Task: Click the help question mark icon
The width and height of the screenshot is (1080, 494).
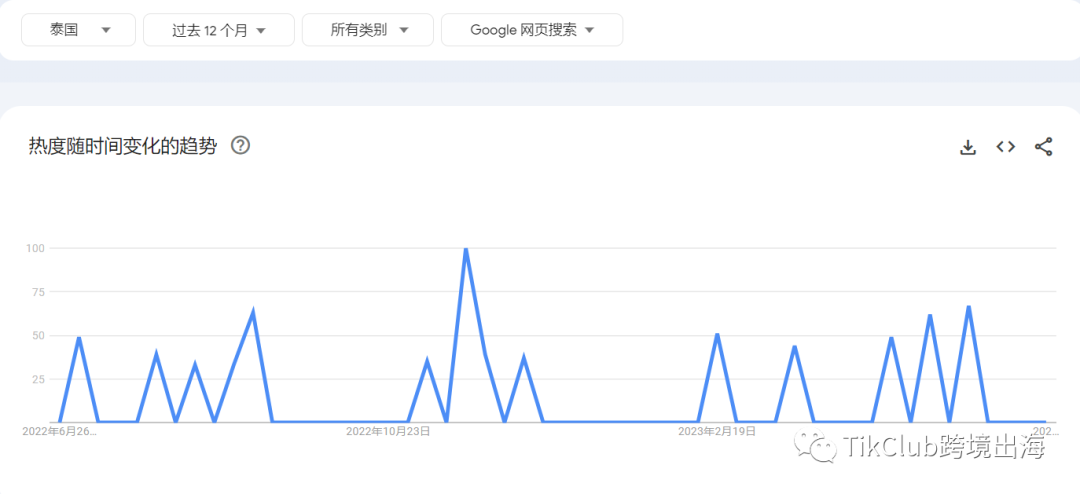Action: 240,145
